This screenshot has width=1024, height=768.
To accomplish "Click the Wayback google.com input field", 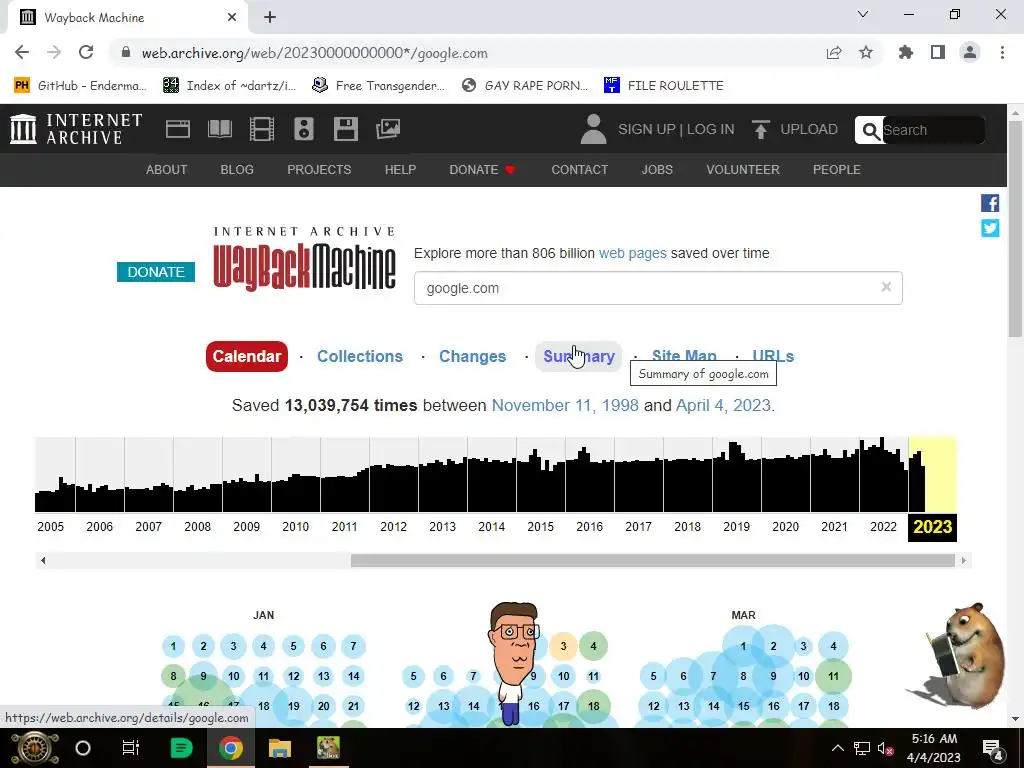I will click(658, 288).
